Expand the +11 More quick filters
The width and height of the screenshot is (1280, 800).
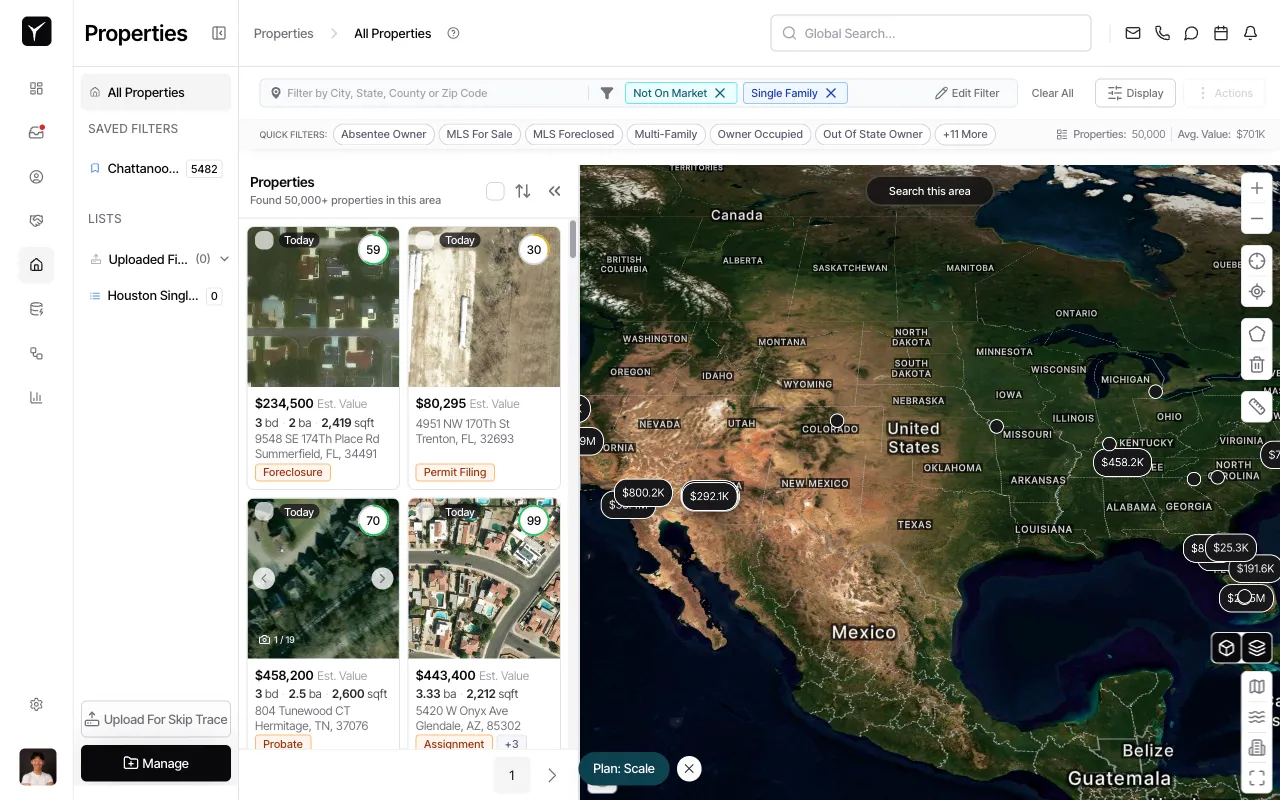point(965,134)
